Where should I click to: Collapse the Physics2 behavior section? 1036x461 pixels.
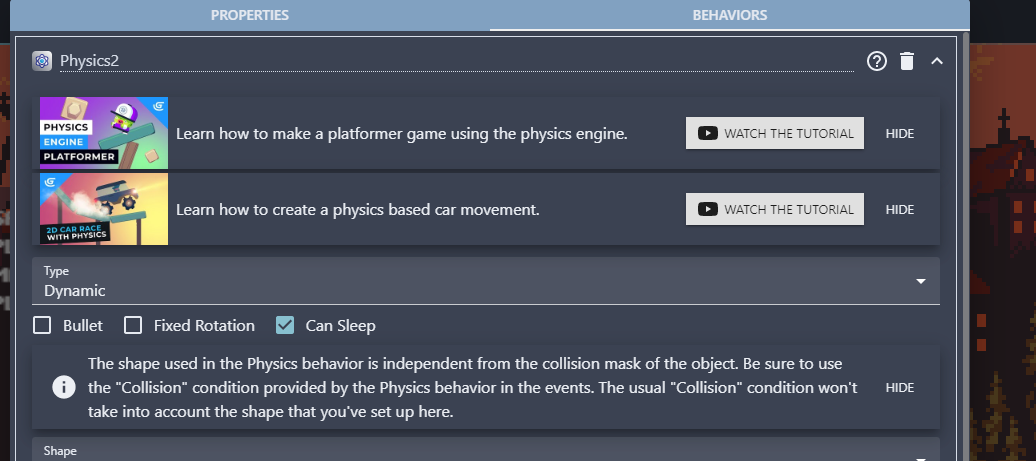(936, 61)
